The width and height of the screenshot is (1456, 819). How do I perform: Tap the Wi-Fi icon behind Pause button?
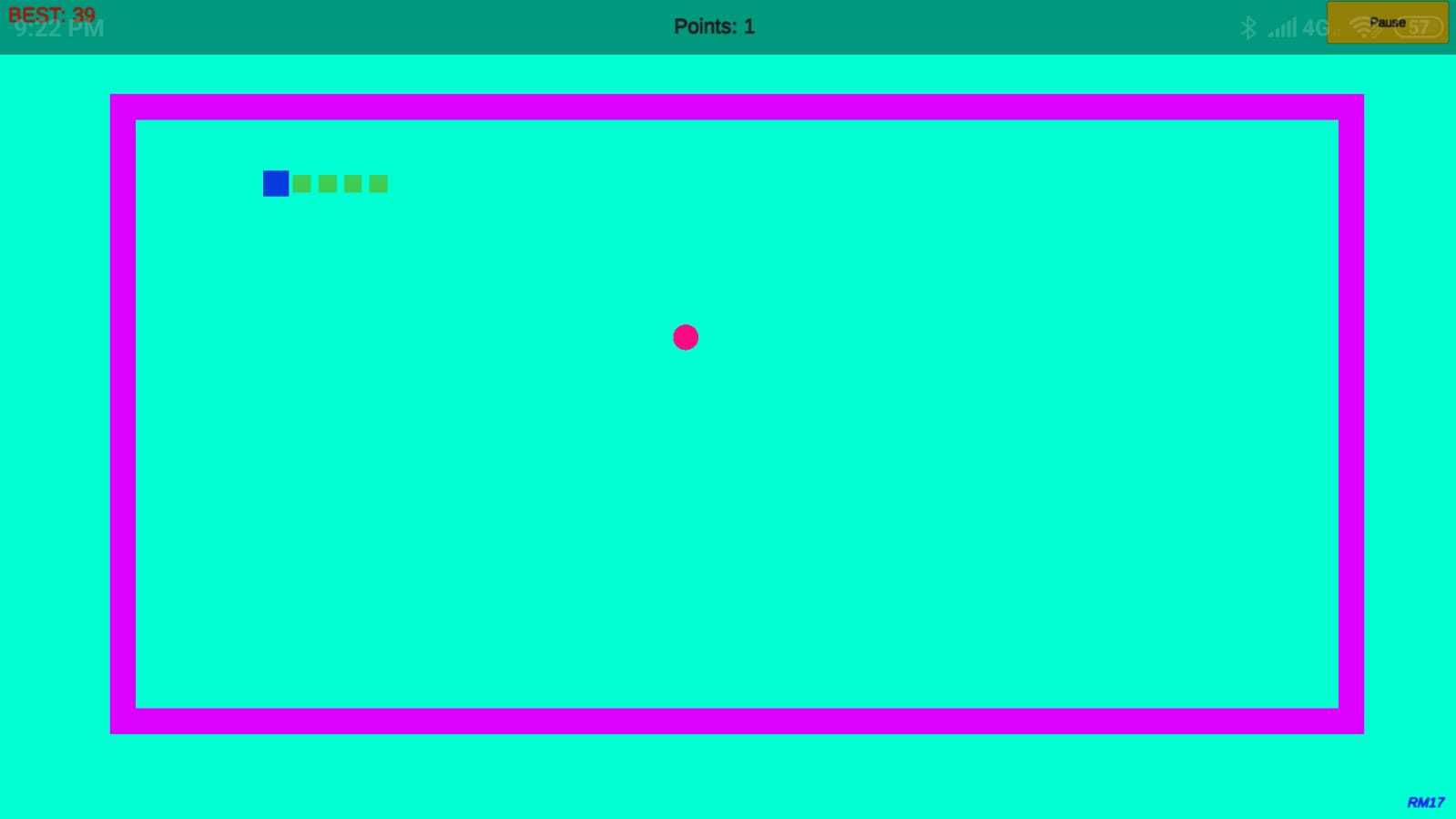[x=1363, y=27]
